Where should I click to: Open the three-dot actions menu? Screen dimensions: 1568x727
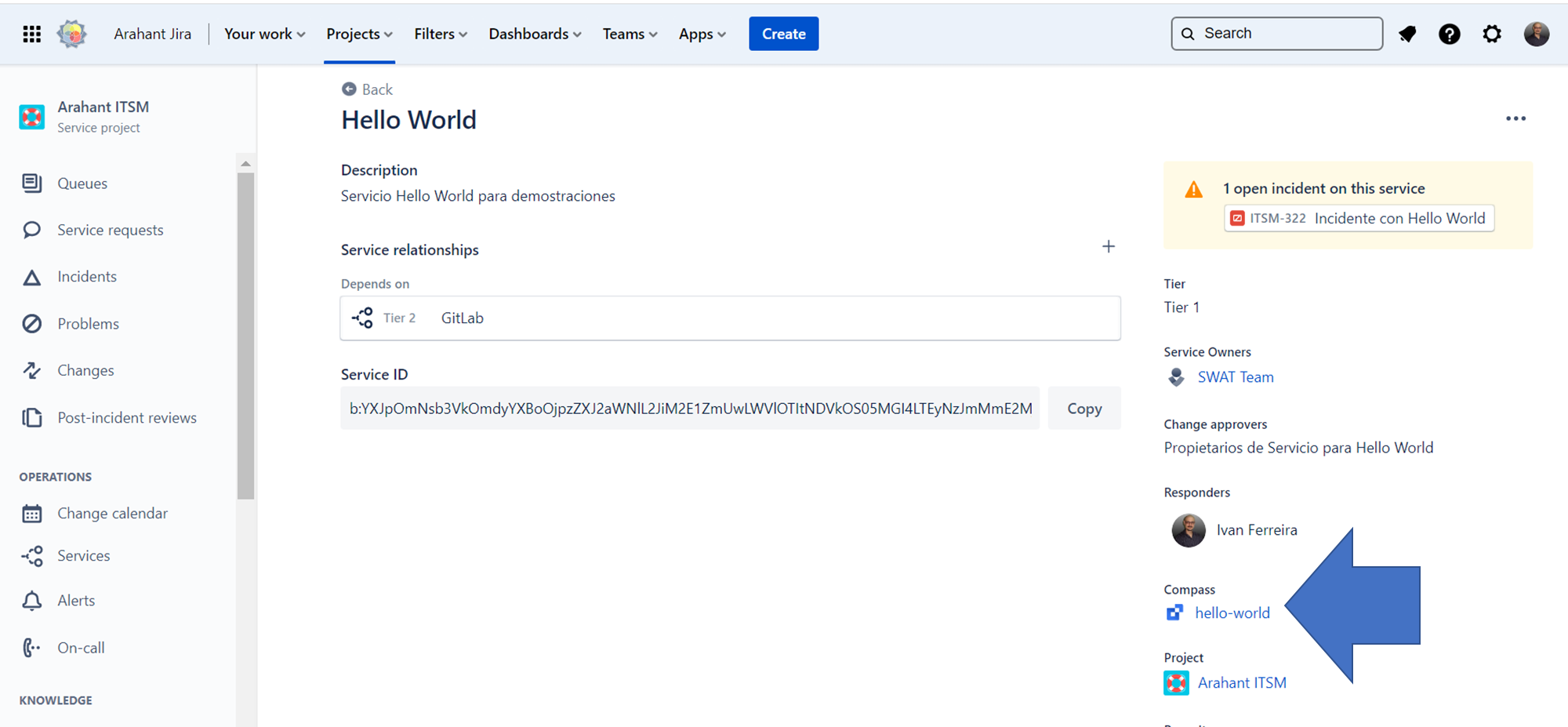click(1515, 118)
